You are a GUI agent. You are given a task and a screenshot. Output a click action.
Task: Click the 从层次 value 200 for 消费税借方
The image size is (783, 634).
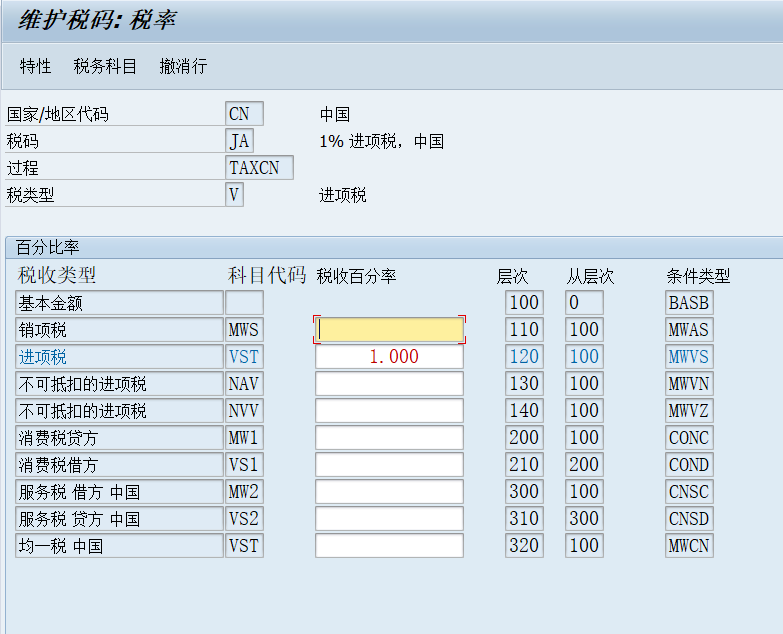[584, 464]
